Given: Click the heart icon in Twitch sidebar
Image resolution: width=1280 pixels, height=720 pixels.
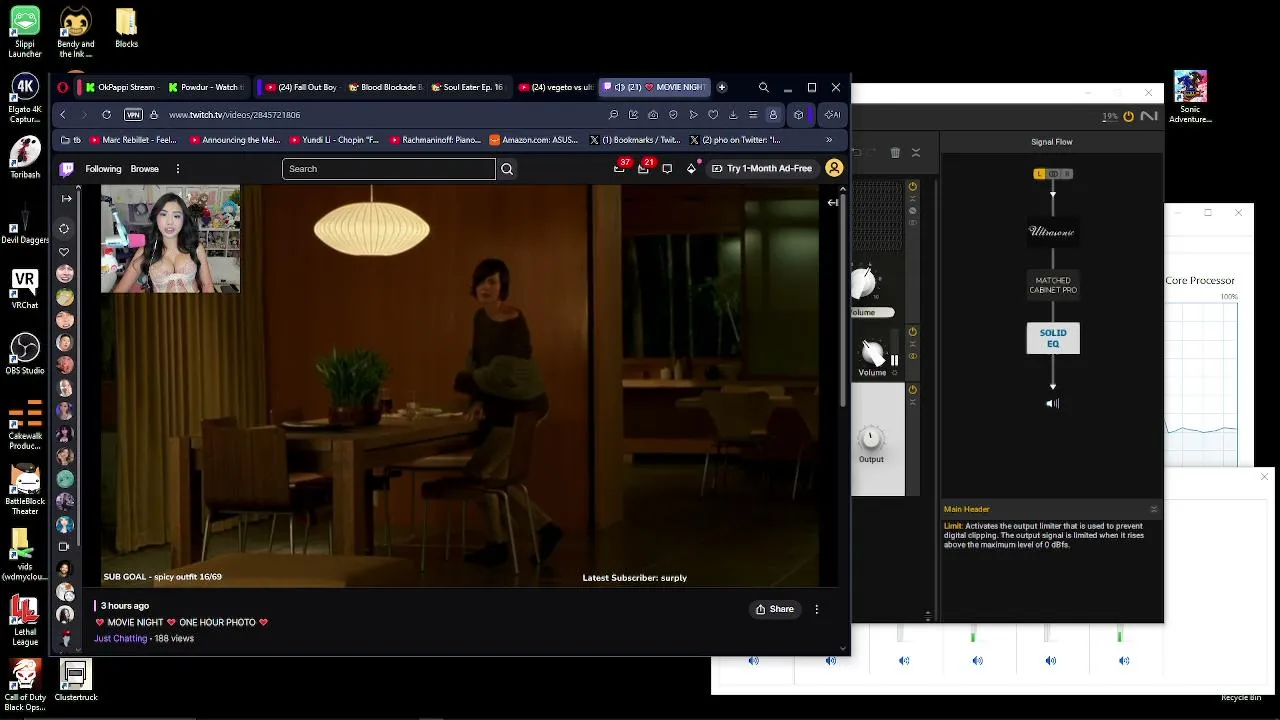Looking at the screenshot, I should click(x=65, y=252).
